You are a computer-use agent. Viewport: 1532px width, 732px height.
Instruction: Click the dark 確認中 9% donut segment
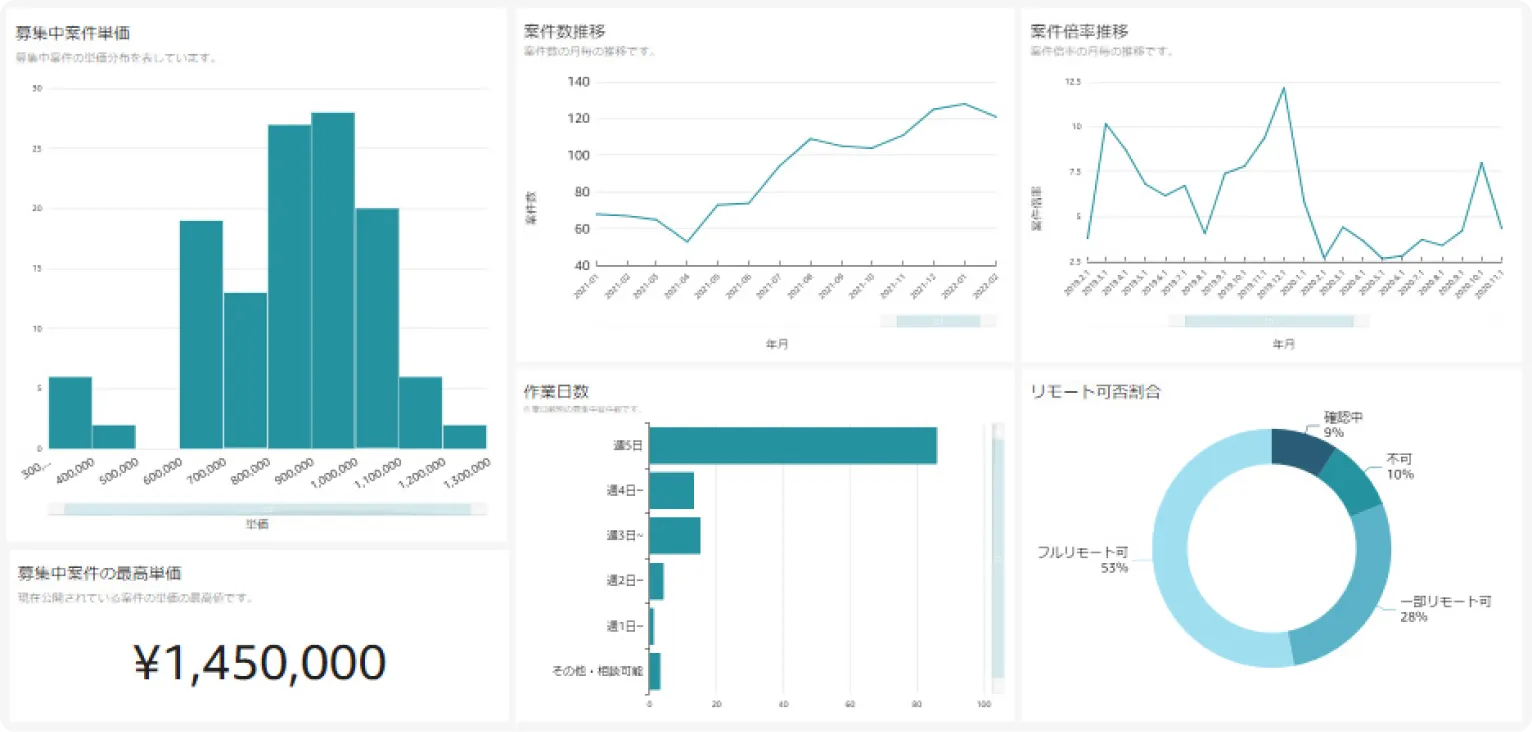tap(1300, 449)
